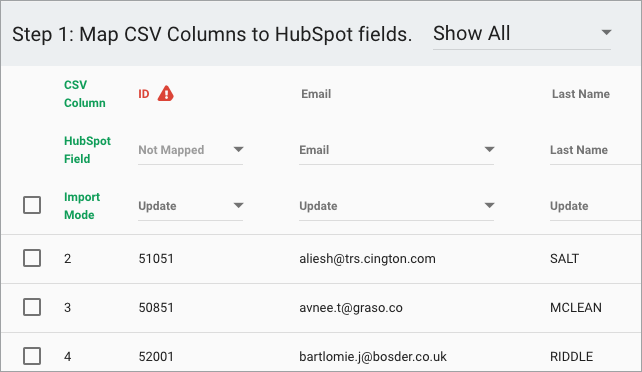642x372 pixels.
Task: Open the Show All filter dropdown
Action: 522,34
